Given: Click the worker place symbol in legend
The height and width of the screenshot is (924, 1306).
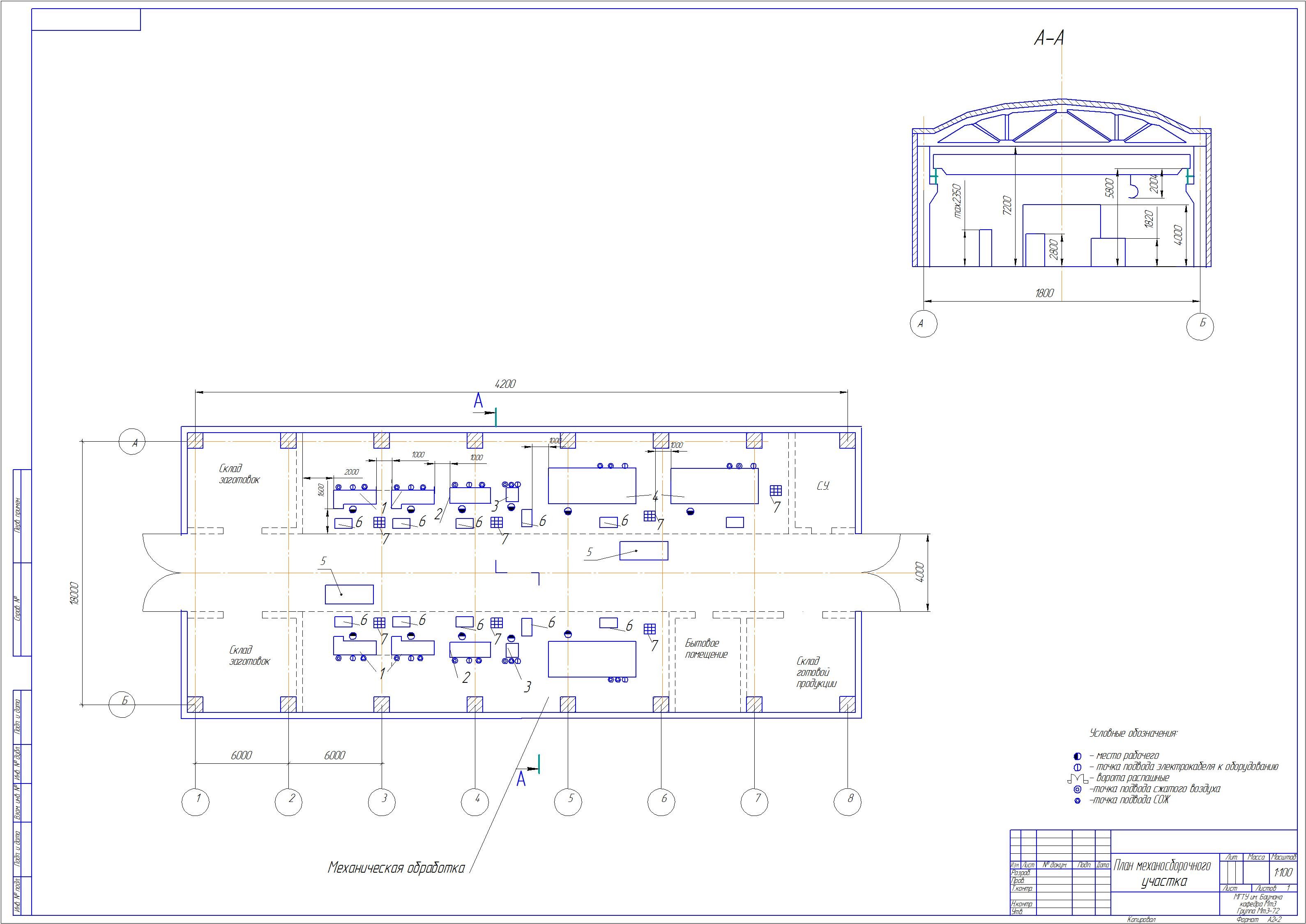Looking at the screenshot, I should [1077, 756].
